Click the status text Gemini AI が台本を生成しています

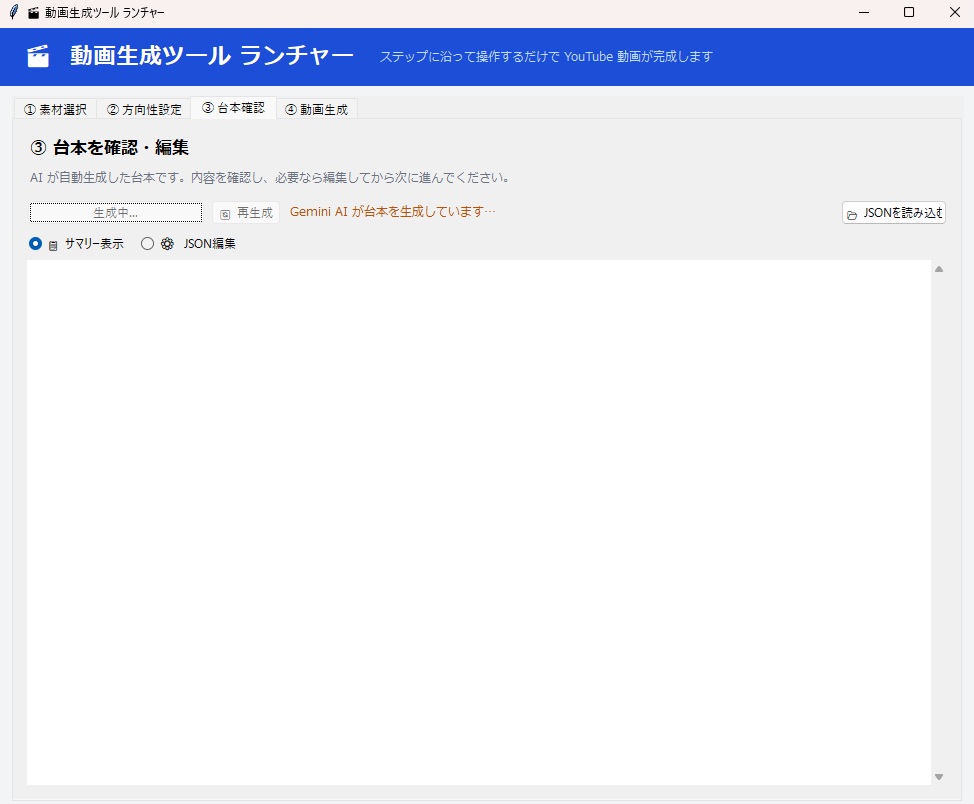(393, 212)
